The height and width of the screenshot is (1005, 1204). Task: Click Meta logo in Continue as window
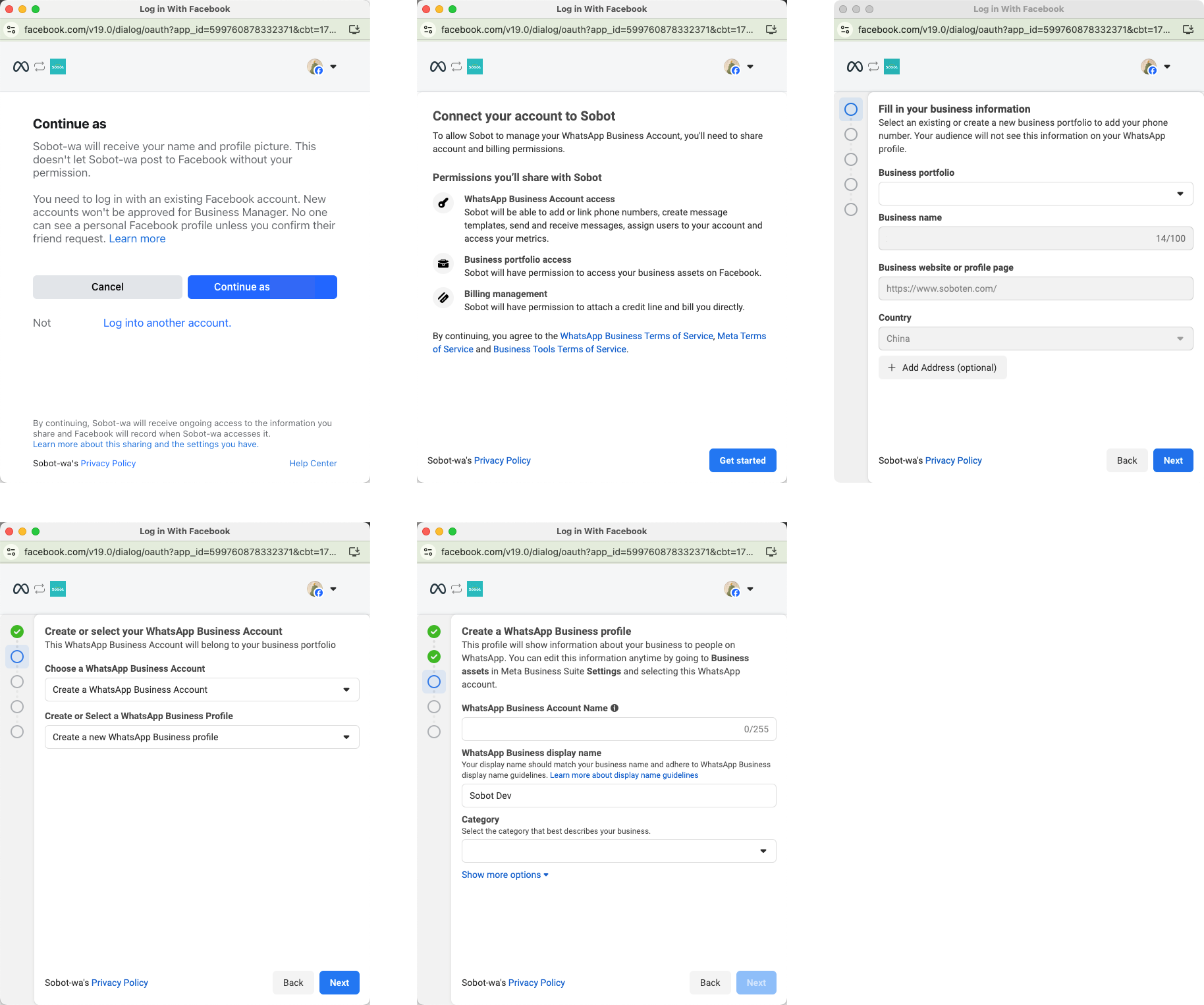pyautogui.click(x=21, y=67)
